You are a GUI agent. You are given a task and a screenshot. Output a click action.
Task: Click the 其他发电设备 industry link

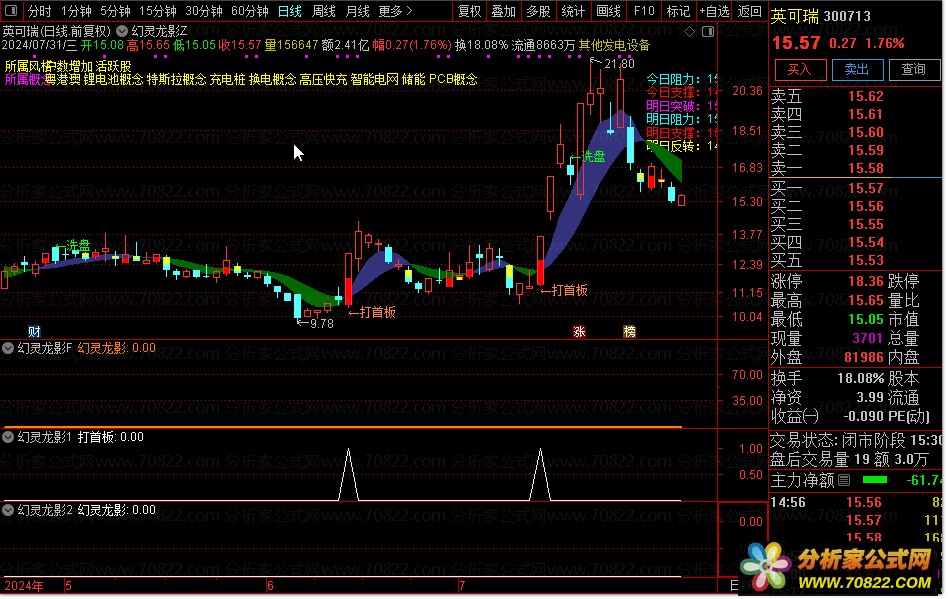point(614,45)
